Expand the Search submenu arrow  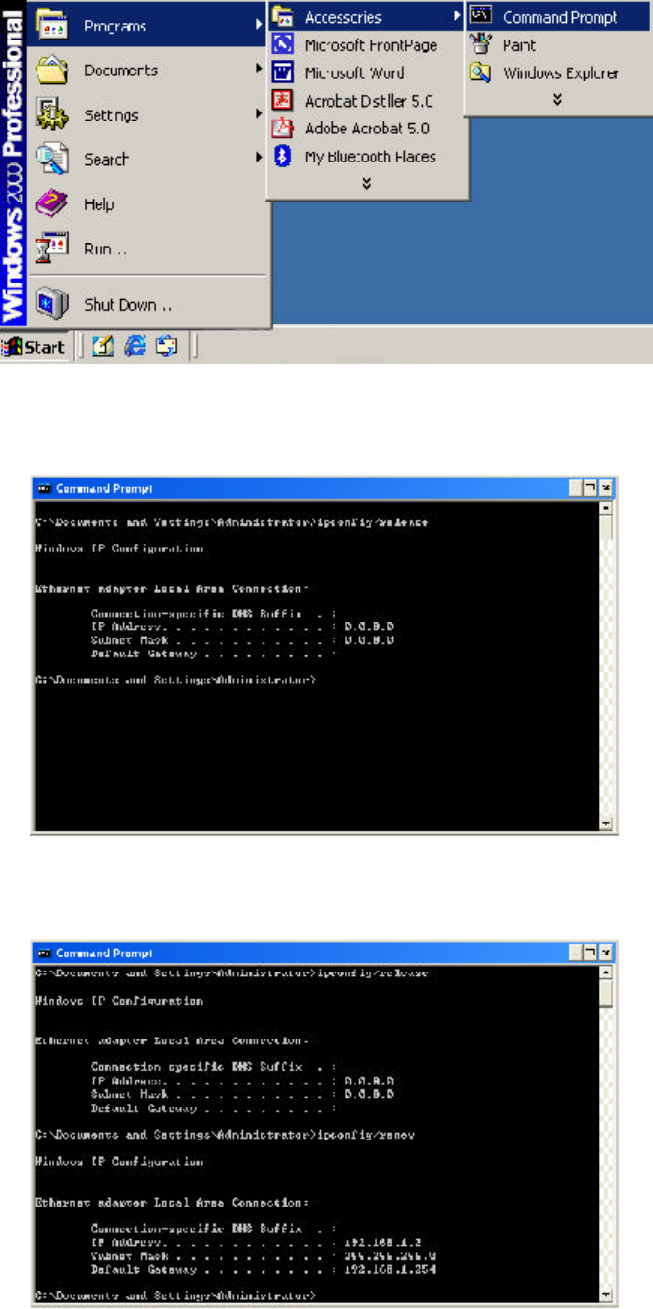pos(259,158)
